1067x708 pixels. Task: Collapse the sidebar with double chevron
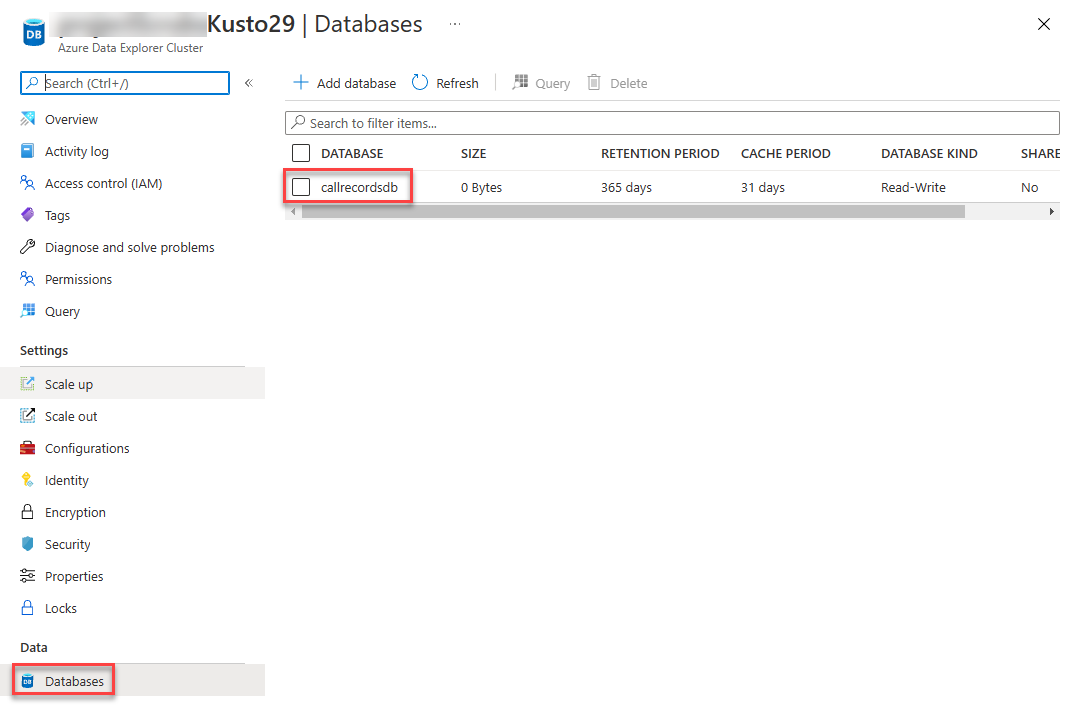(x=249, y=83)
